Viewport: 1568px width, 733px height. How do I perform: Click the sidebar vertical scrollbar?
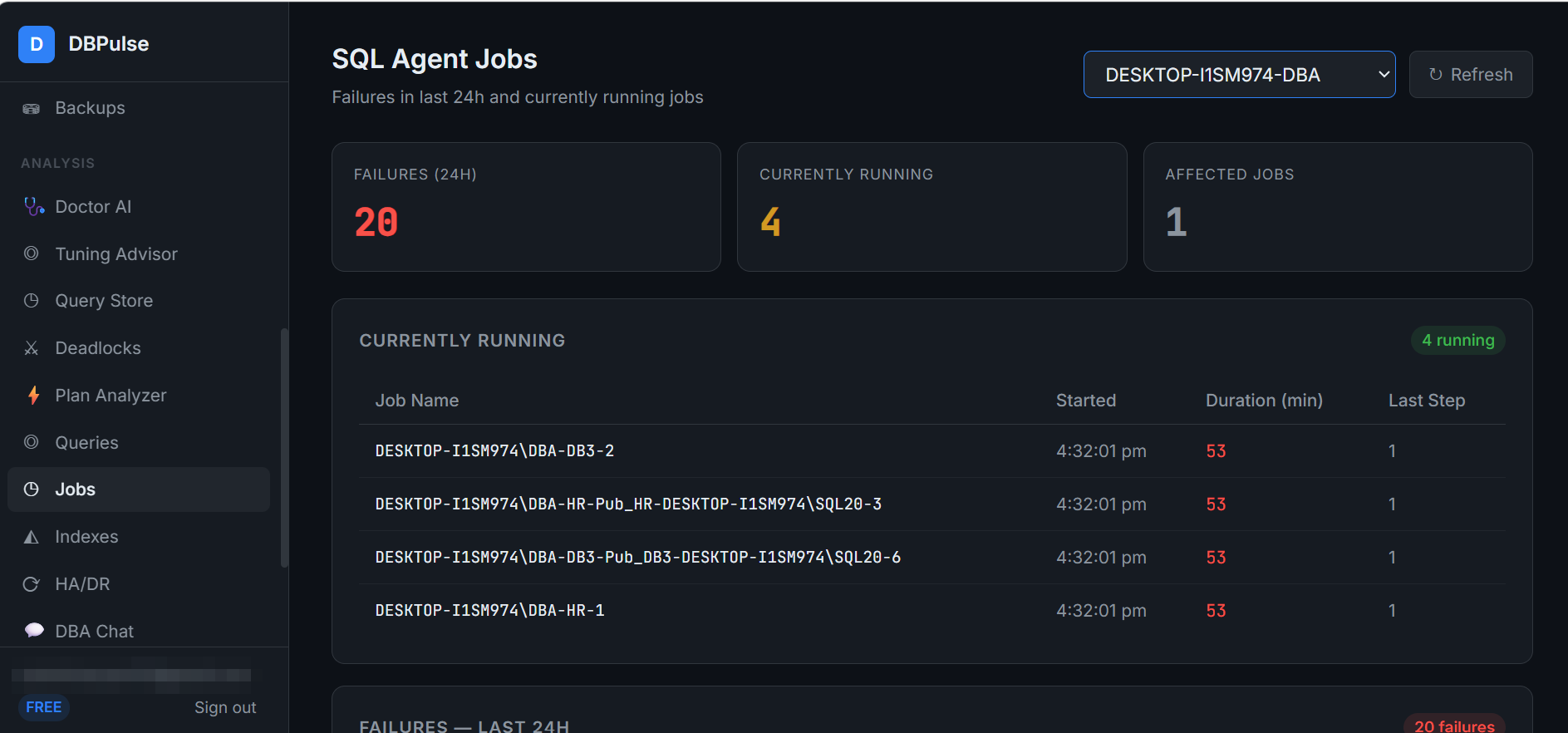click(284, 448)
